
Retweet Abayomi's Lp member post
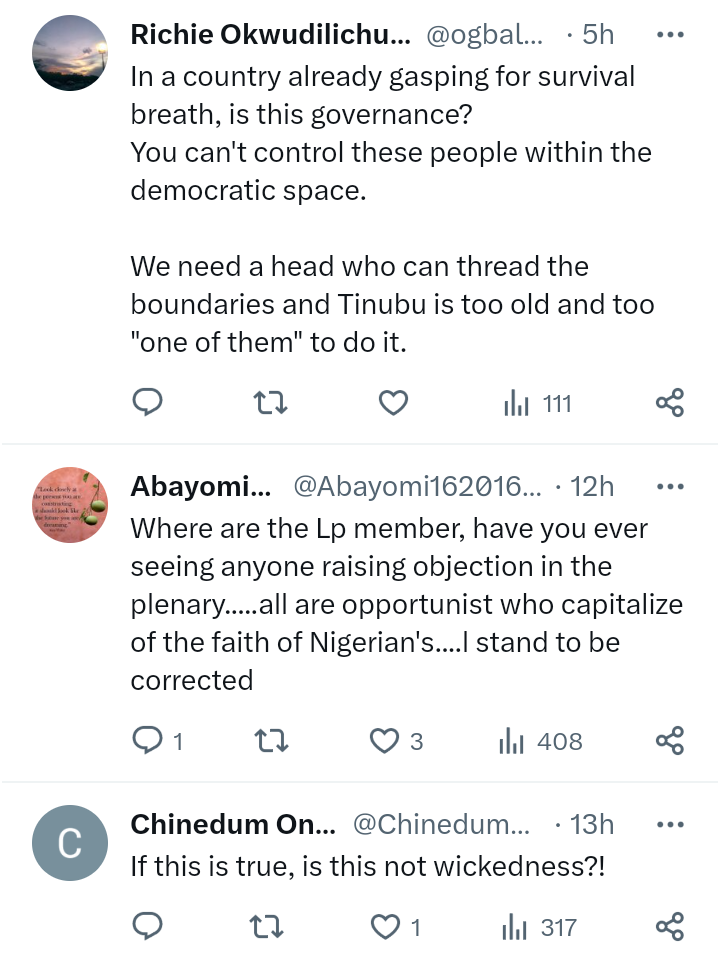click(x=271, y=741)
